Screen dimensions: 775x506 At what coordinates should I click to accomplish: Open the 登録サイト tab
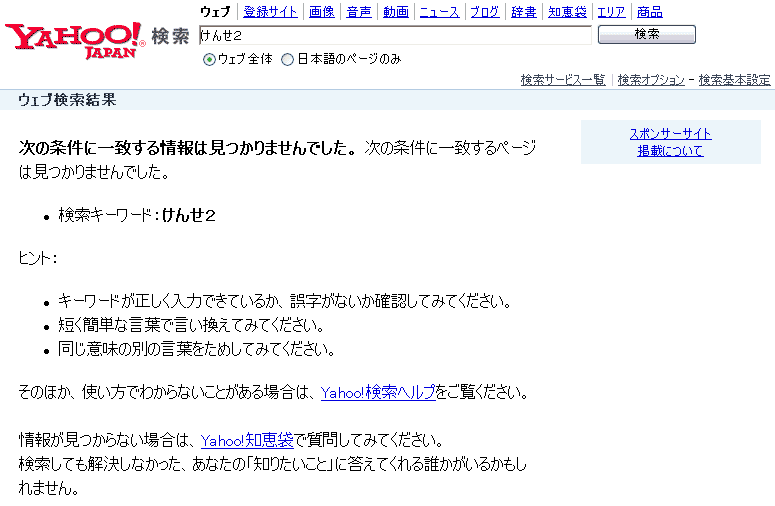(269, 12)
